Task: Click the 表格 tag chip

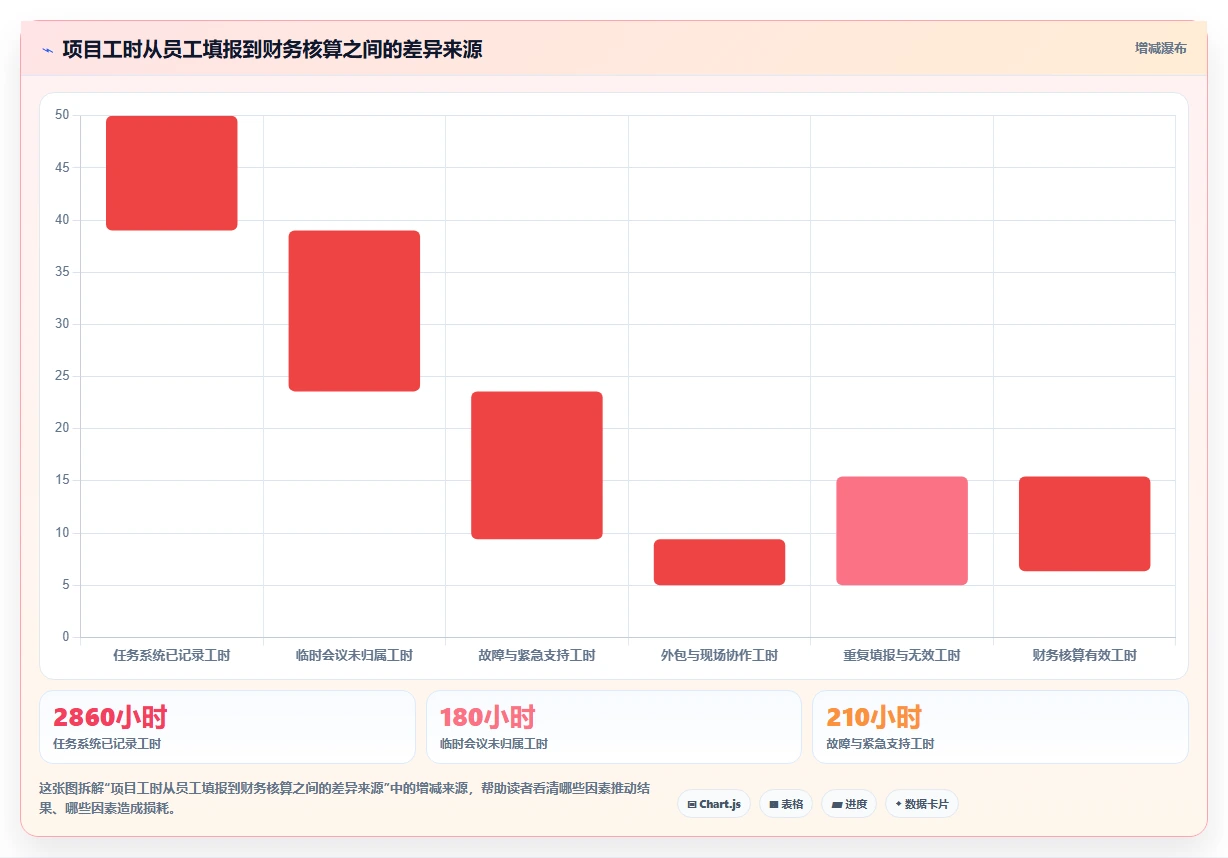Action: [786, 804]
